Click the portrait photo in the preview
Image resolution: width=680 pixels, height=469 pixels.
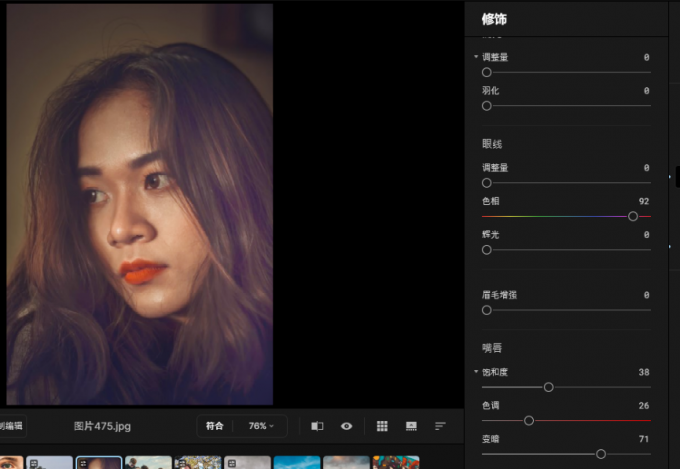pos(140,204)
